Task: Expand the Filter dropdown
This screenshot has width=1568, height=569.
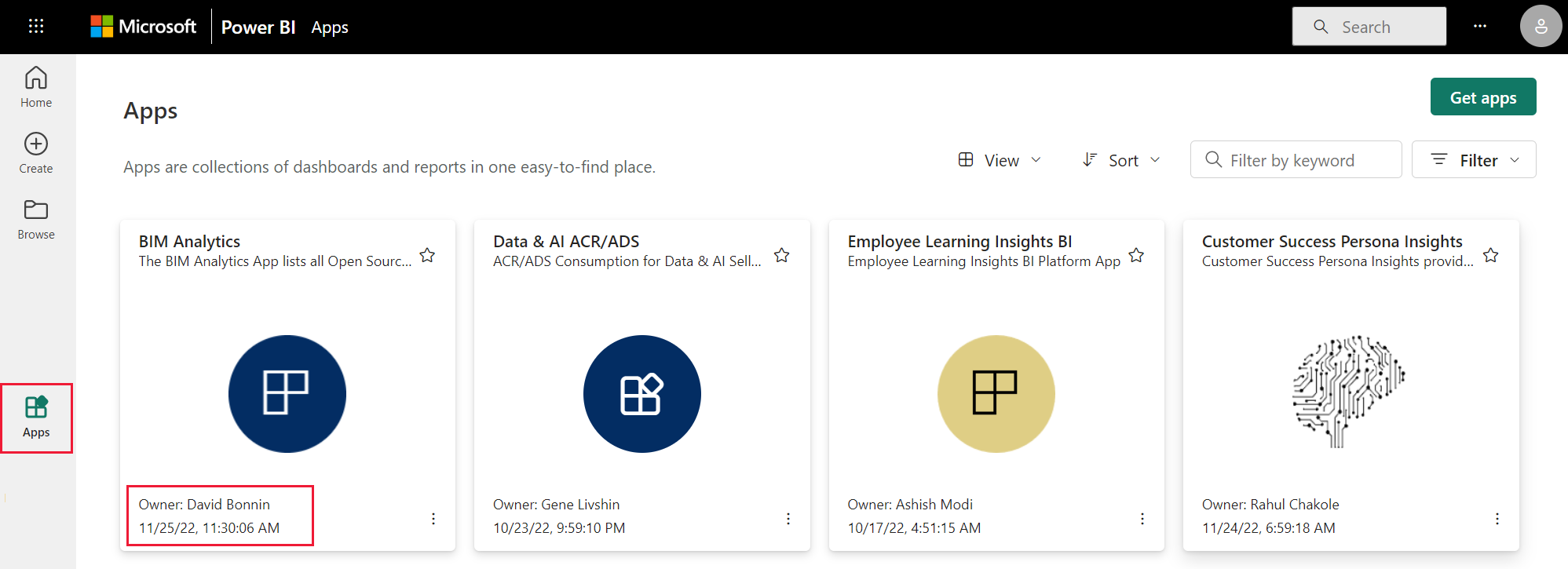Action: pyautogui.click(x=1474, y=160)
